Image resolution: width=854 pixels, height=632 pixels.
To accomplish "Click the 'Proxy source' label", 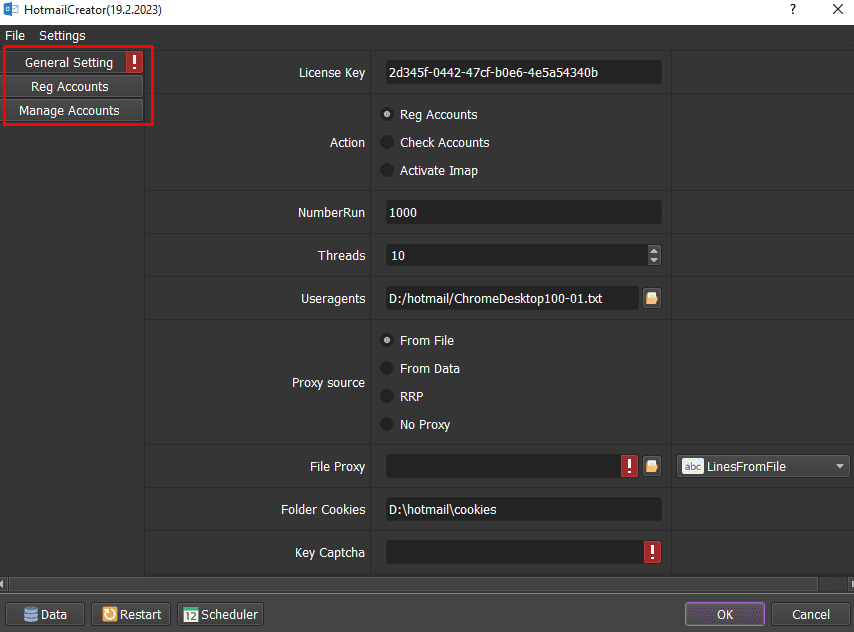I will click(328, 382).
